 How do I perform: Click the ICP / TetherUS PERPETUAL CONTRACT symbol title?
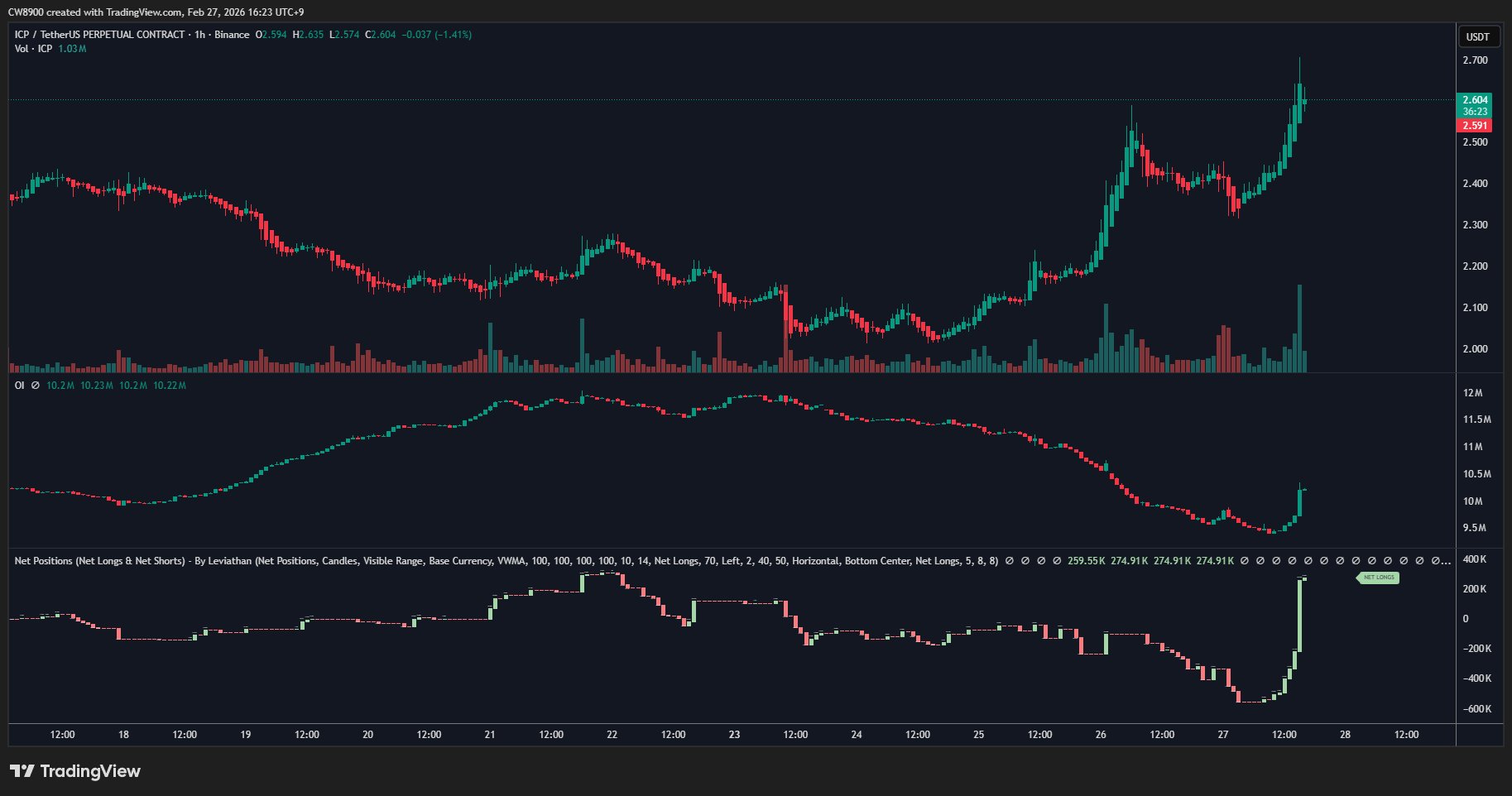[x=99, y=35]
